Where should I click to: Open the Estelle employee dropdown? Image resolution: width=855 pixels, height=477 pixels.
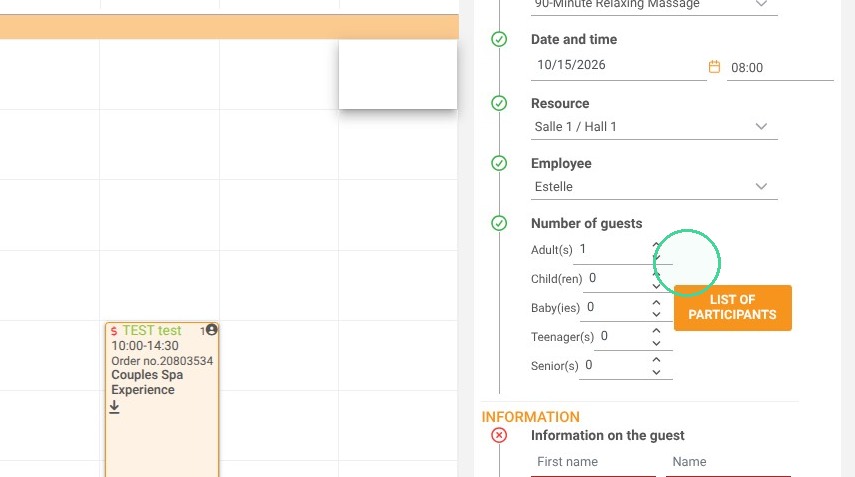point(654,186)
